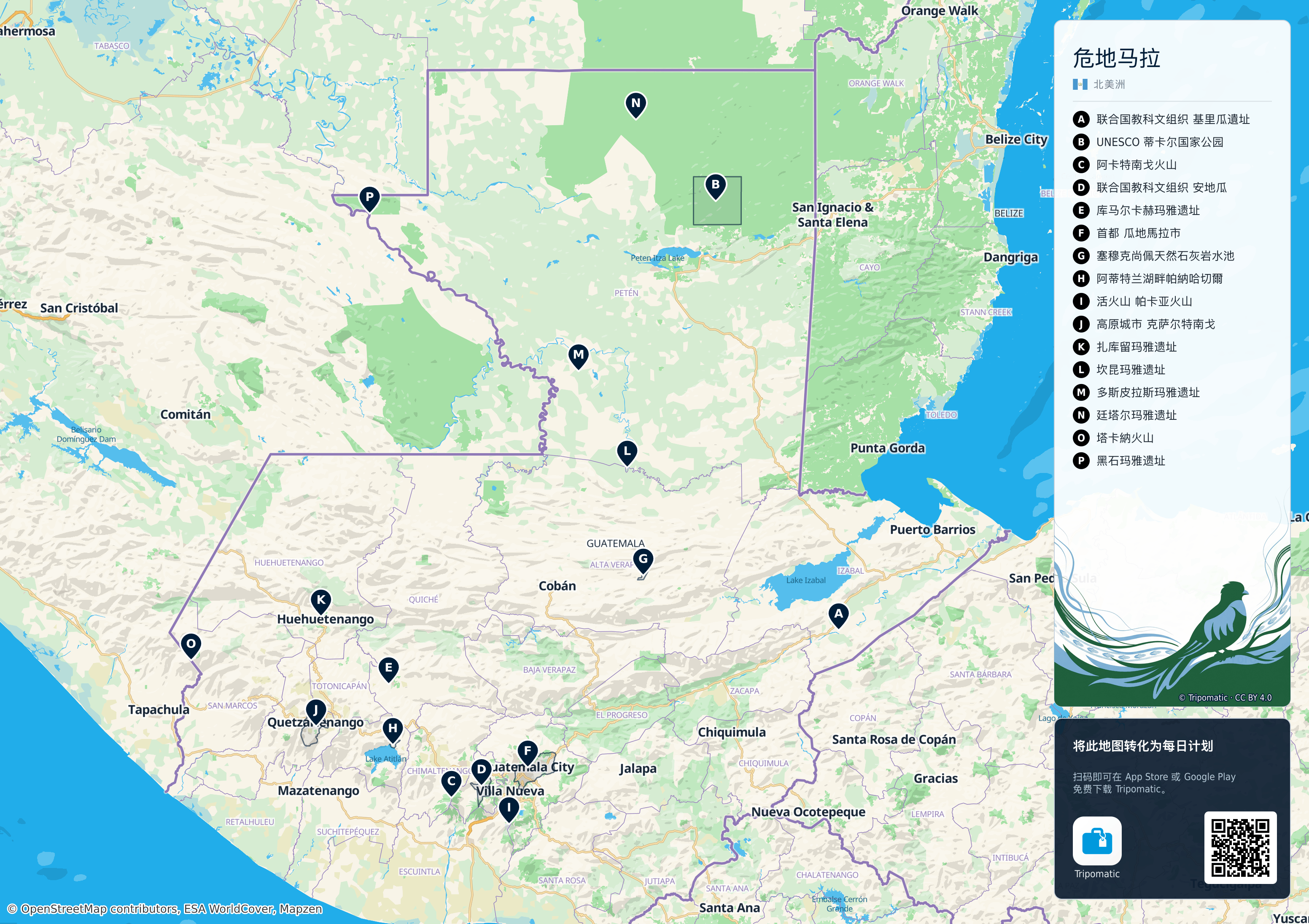Viewport: 1309px width, 924px height.
Task: Select legend item 塔卡納火山
Action: coord(1113,438)
